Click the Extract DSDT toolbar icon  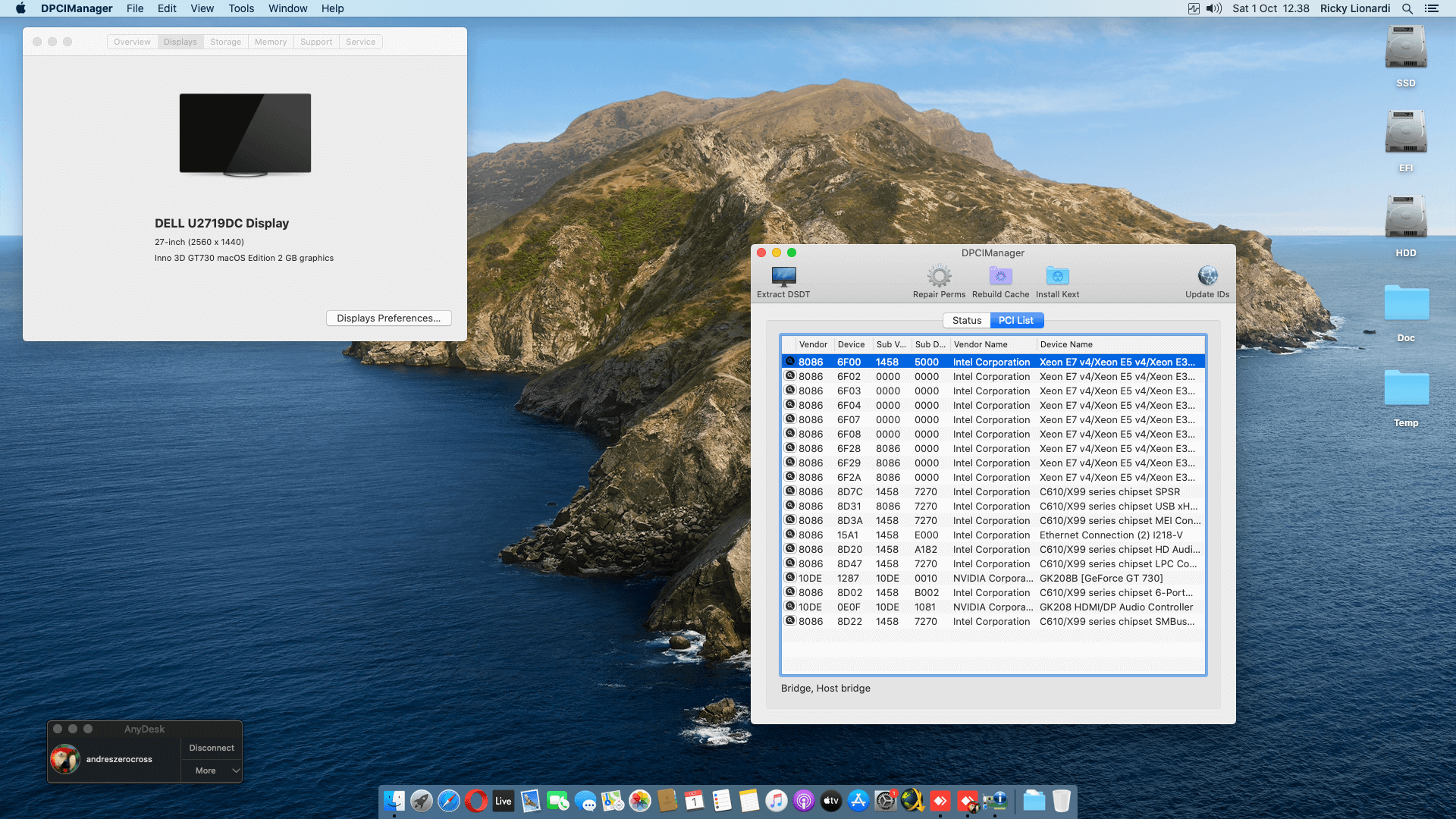coord(783,278)
